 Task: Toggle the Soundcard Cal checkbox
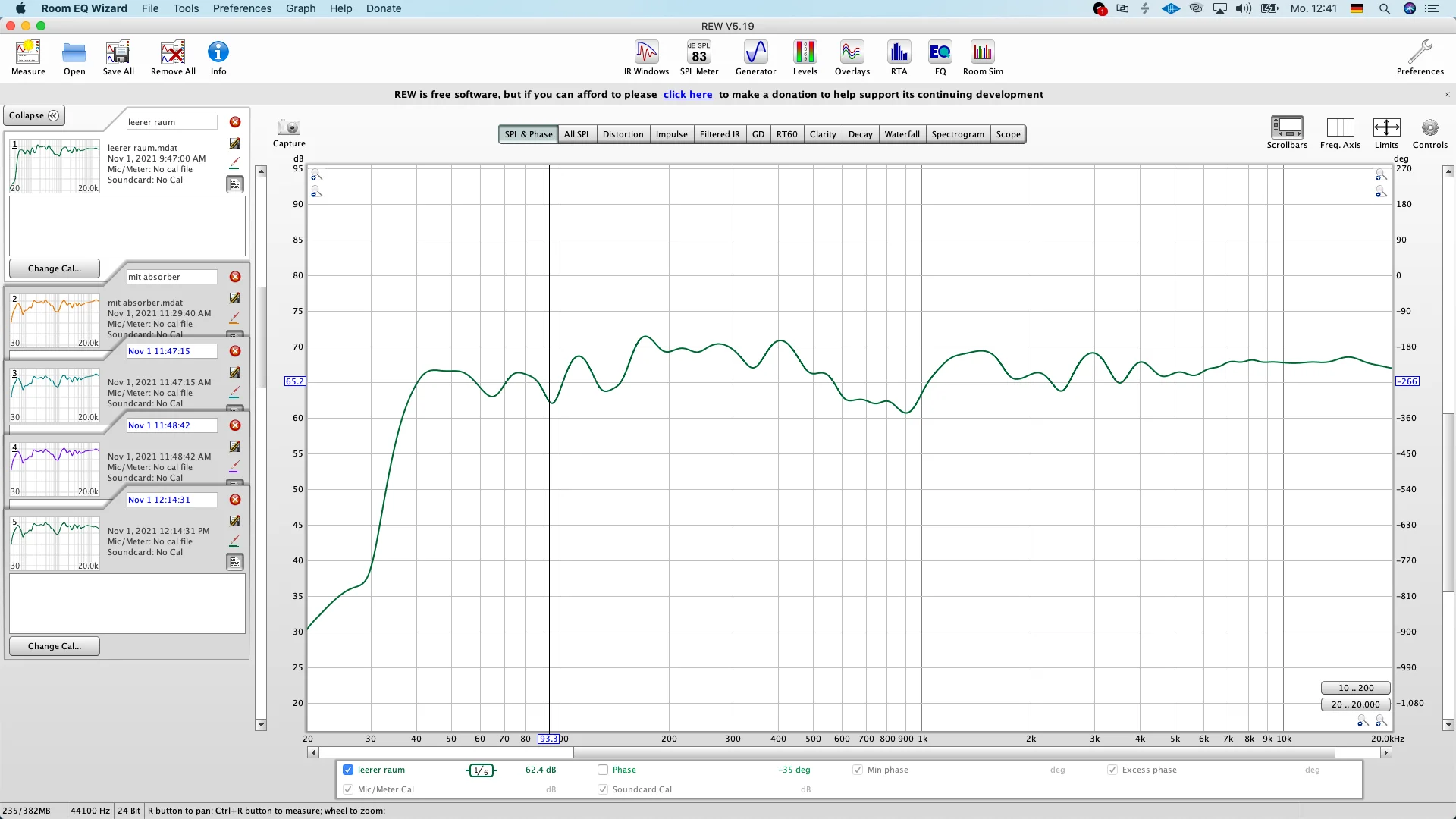click(603, 789)
